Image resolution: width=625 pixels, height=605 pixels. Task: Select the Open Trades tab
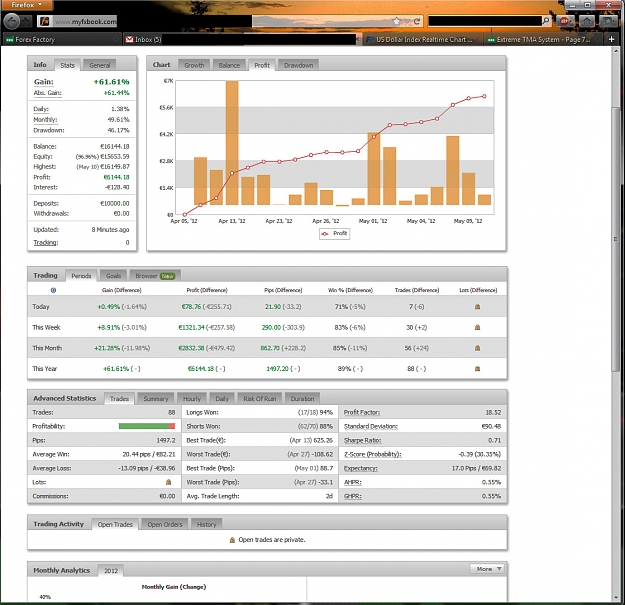click(115, 524)
